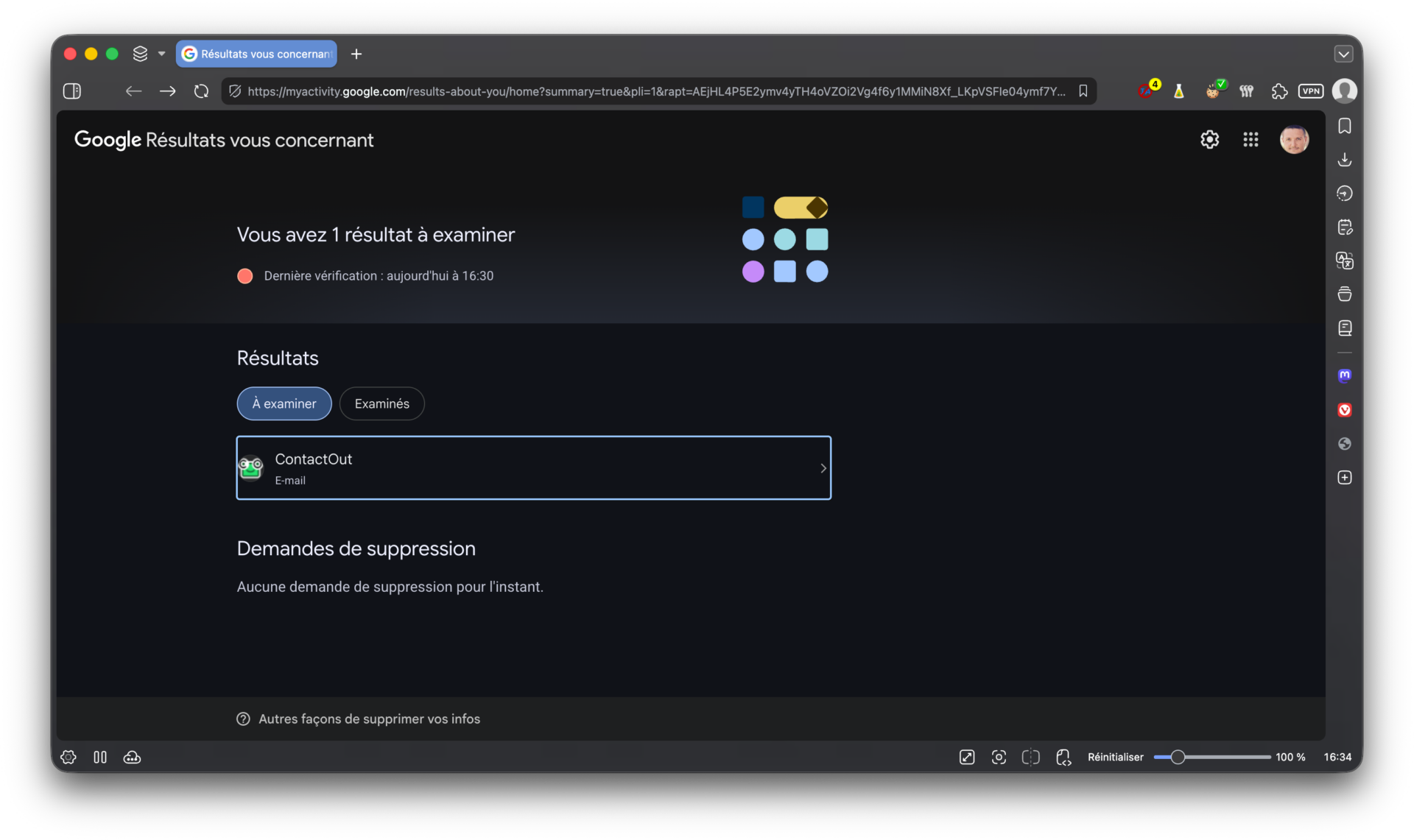The width and height of the screenshot is (1414, 840).
Task: Open the Notes side panel
Action: click(x=1344, y=227)
